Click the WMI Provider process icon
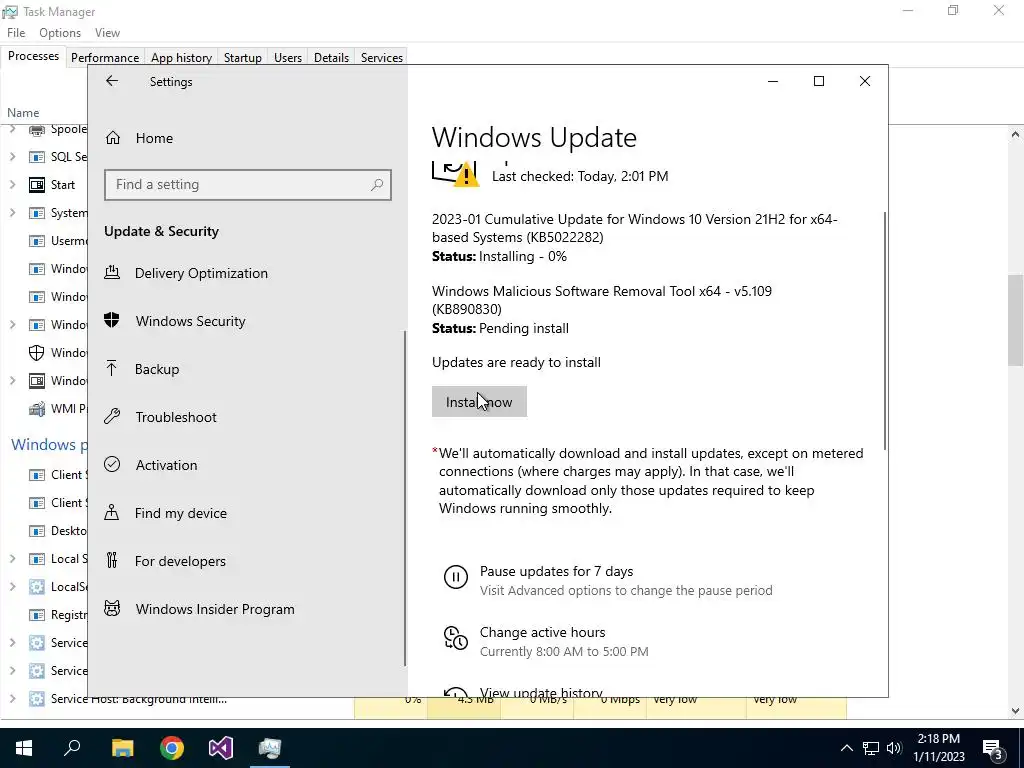This screenshot has width=1024, height=768. coord(37,409)
